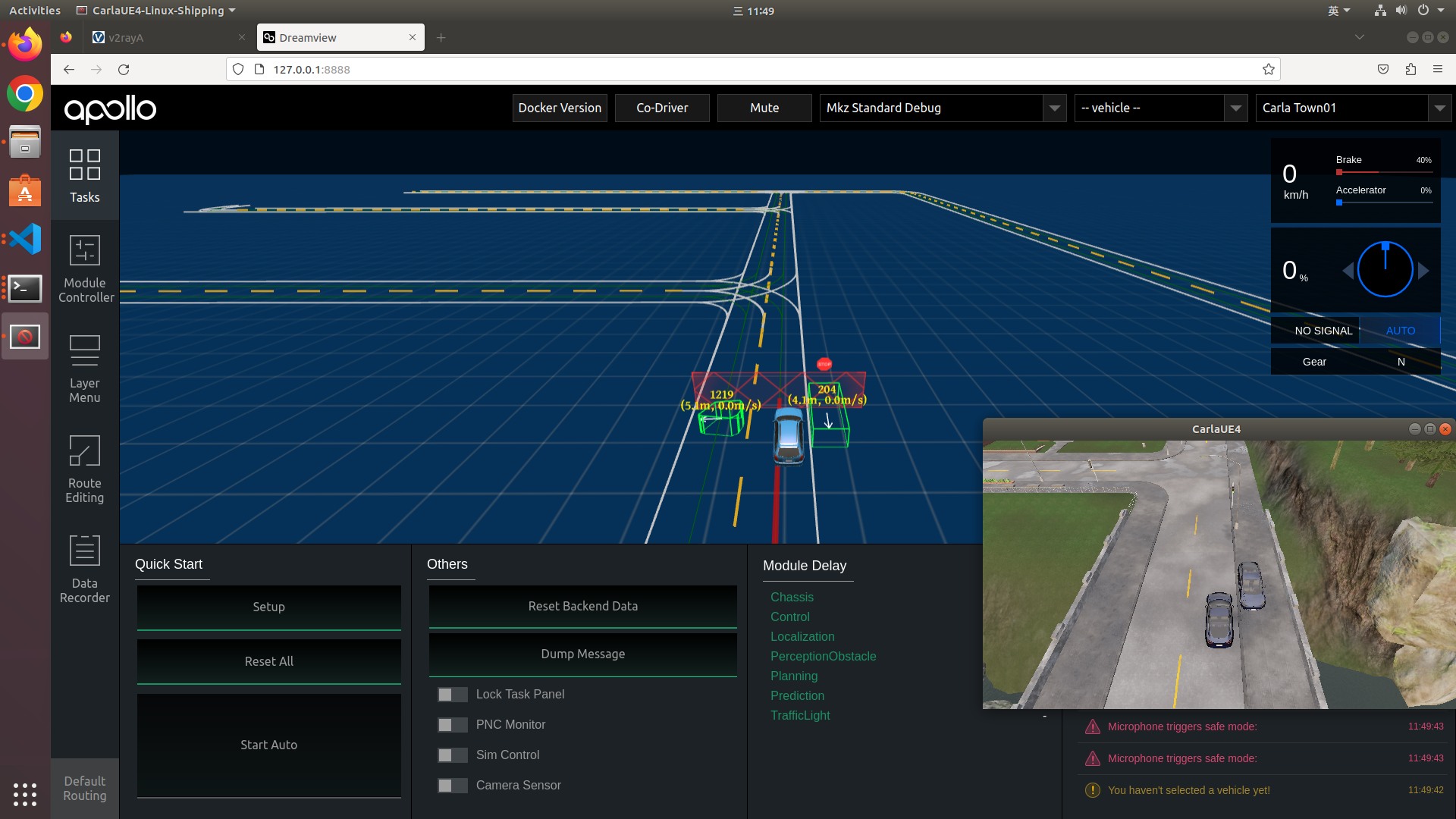
Task: Enable the PNC Monitor switch
Action: (452, 725)
